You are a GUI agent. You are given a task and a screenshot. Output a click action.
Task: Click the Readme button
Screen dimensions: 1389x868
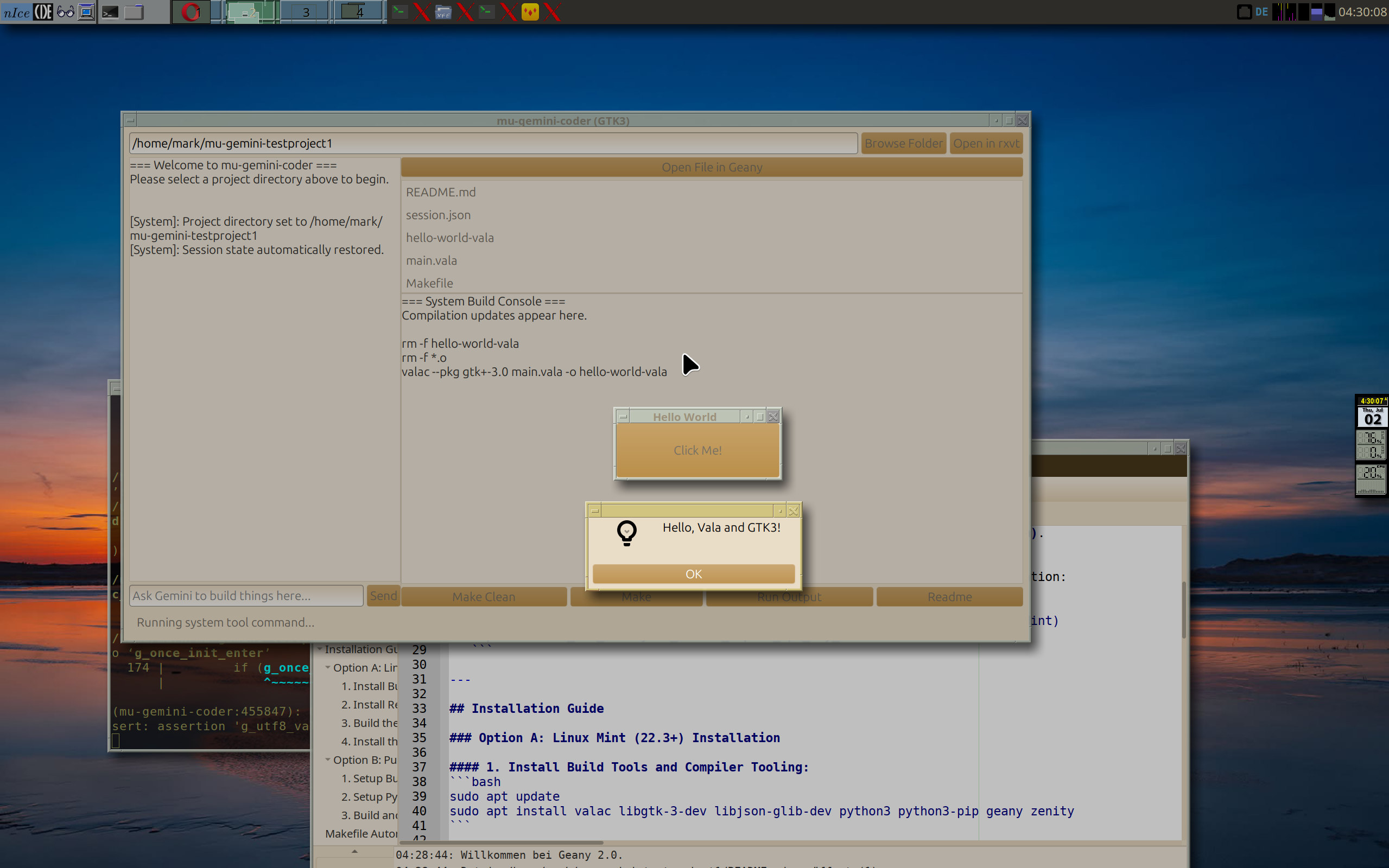(949, 597)
